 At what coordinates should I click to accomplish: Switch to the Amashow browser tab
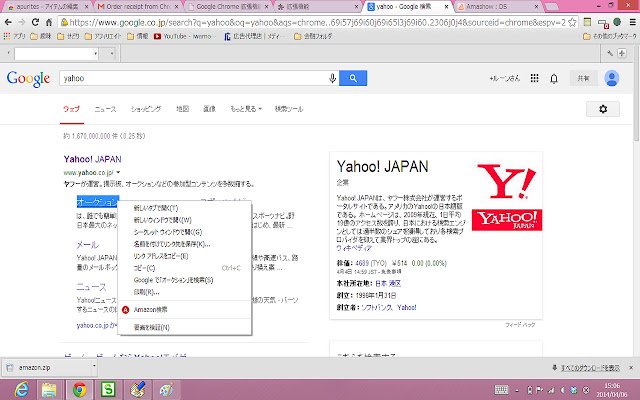point(498,7)
